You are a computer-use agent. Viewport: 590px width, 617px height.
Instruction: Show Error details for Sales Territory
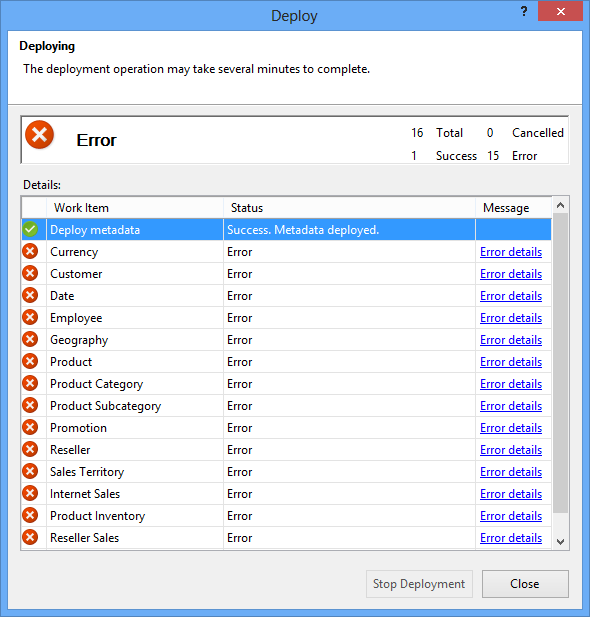click(511, 472)
